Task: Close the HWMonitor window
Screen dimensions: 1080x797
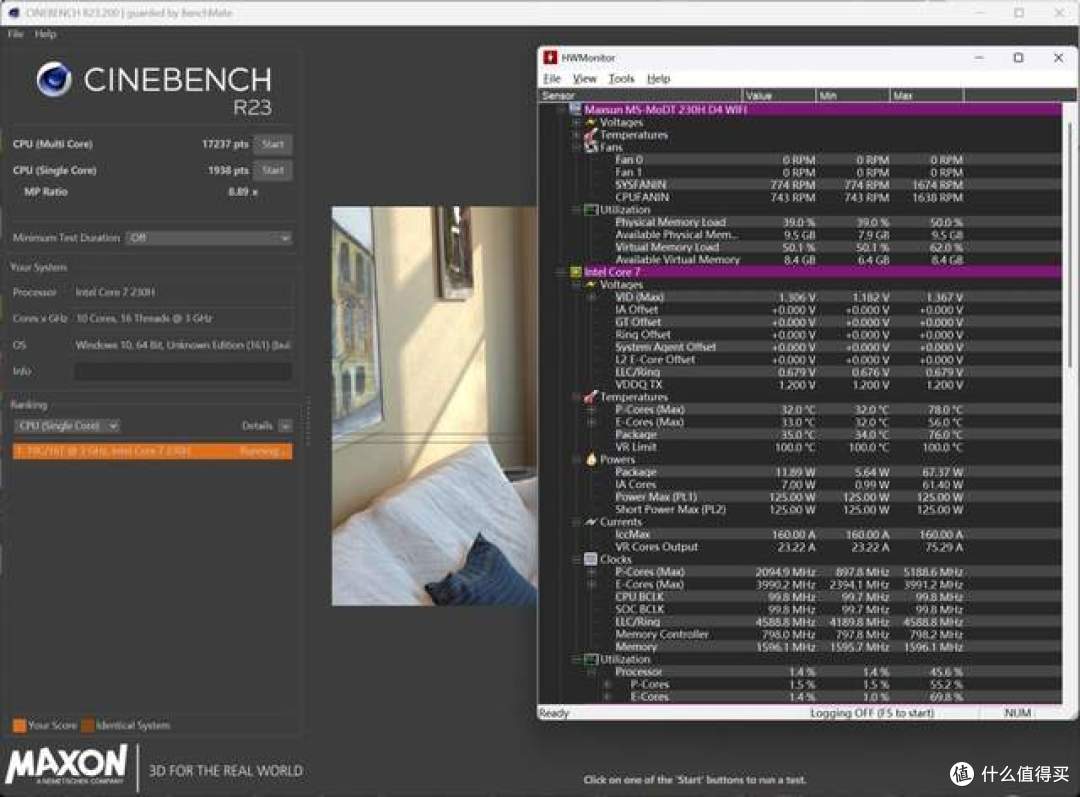Action: click(x=1059, y=58)
